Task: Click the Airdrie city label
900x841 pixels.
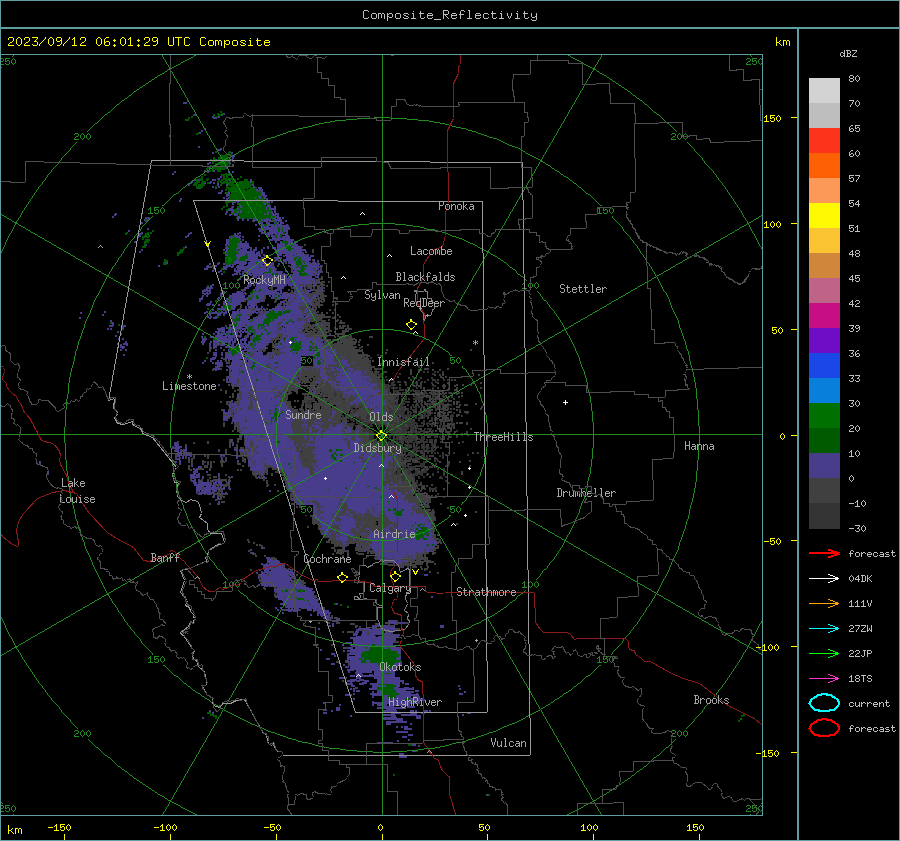Action: pyautogui.click(x=394, y=534)
